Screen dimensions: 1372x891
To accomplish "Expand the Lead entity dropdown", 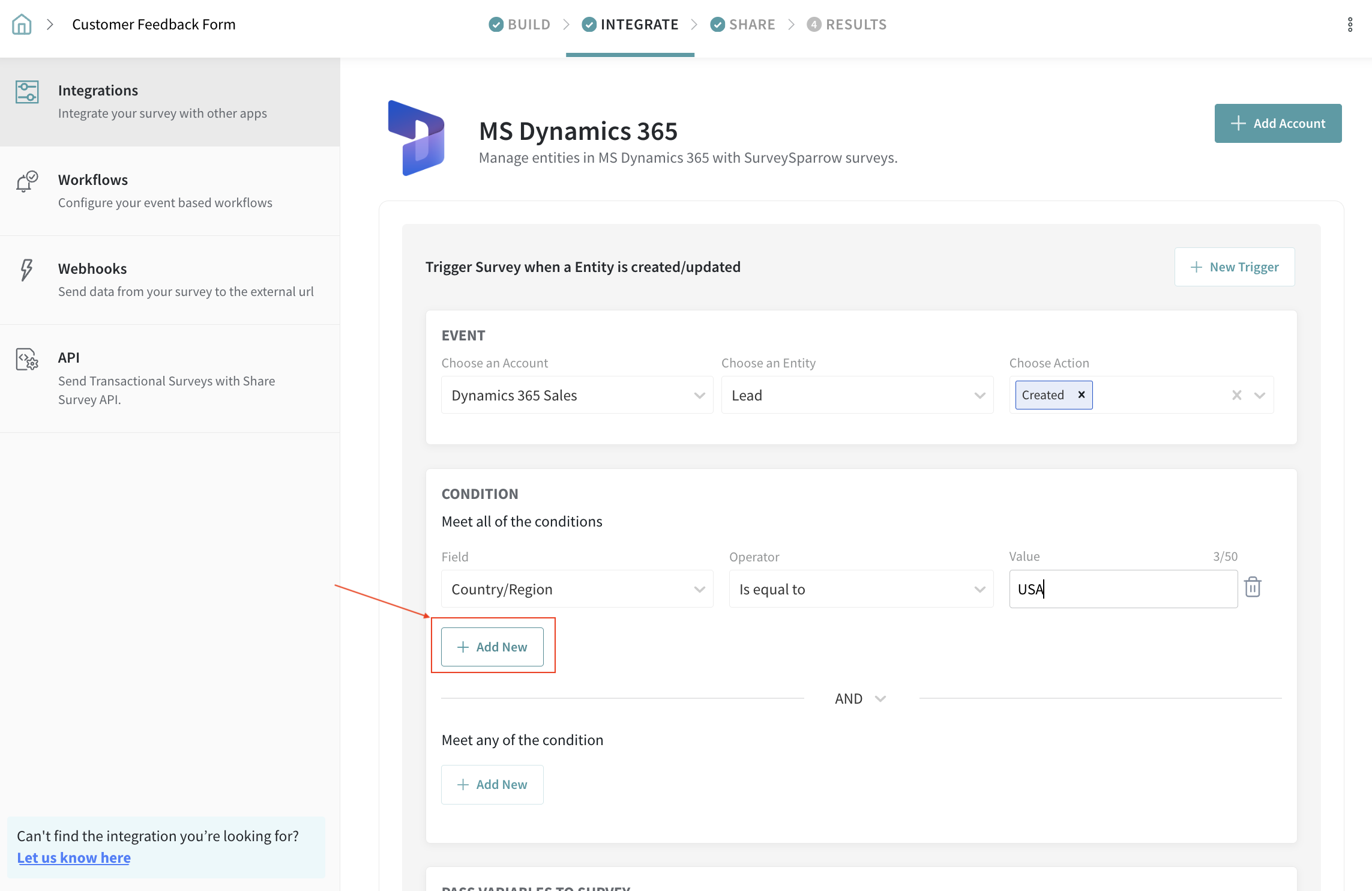I will (x=857, y=395).
